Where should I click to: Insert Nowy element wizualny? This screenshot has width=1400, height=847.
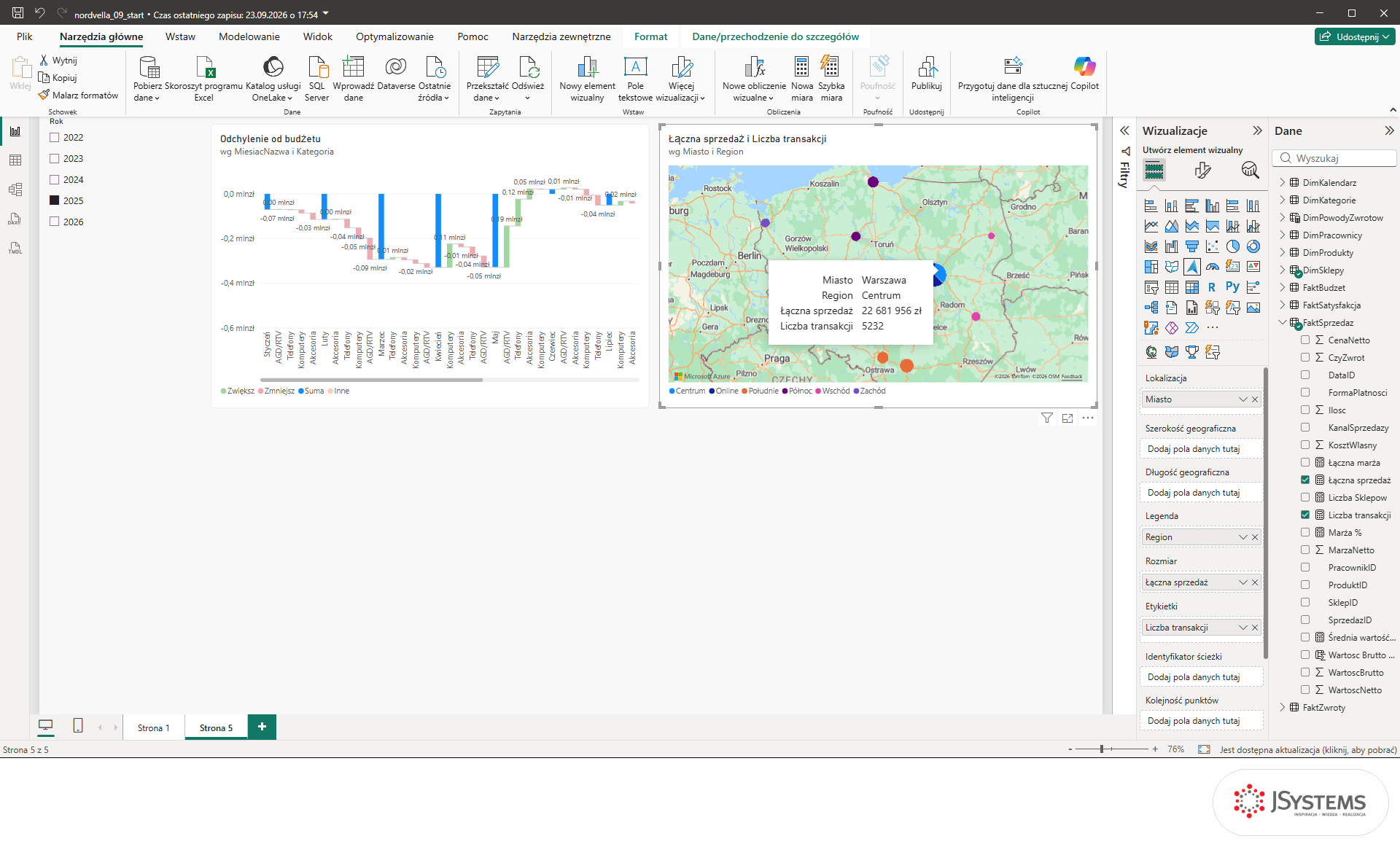tap(587, 79)
